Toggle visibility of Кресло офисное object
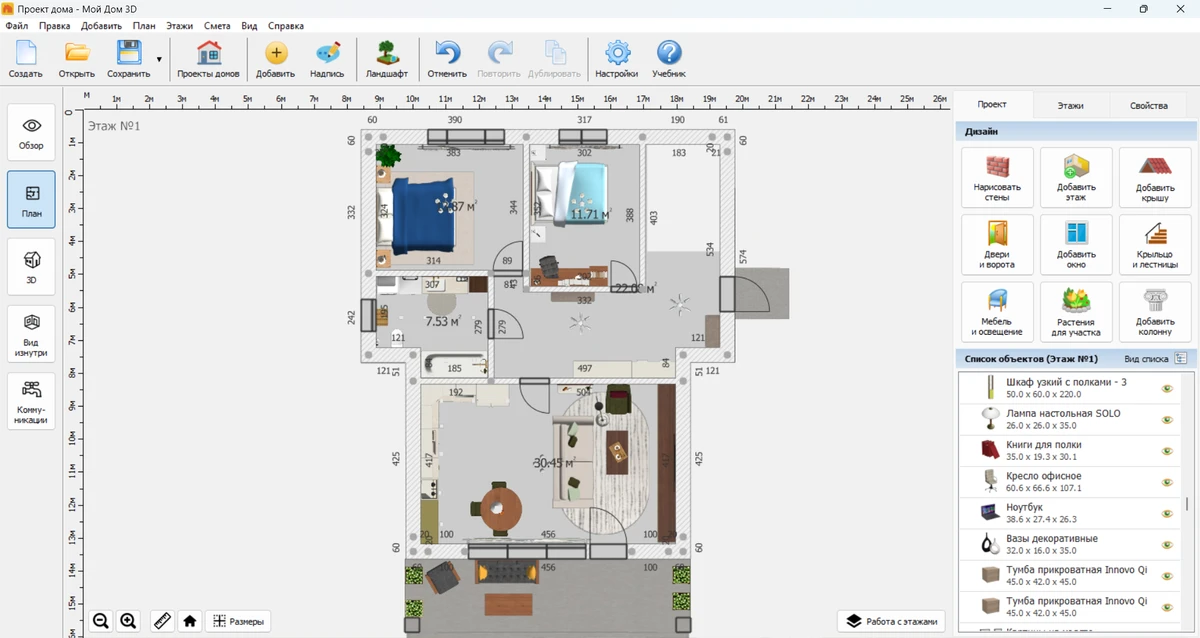 click(x=1166, y=482)
